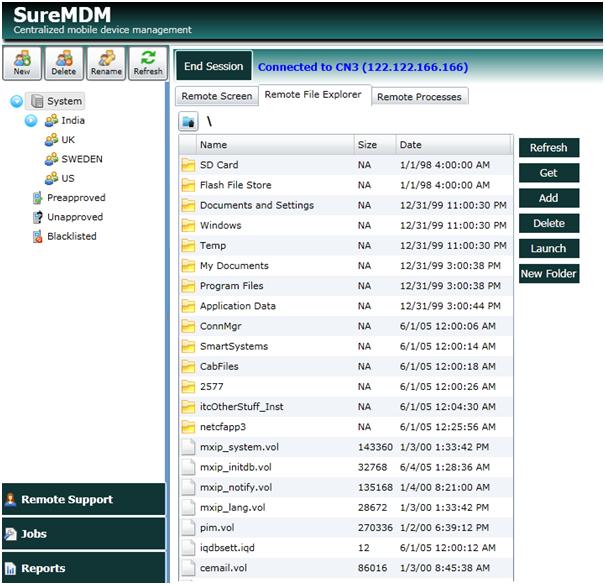Click the Blacklisted devices icon
The width and height of the screenshot is (605, 585).
point(37,237)
